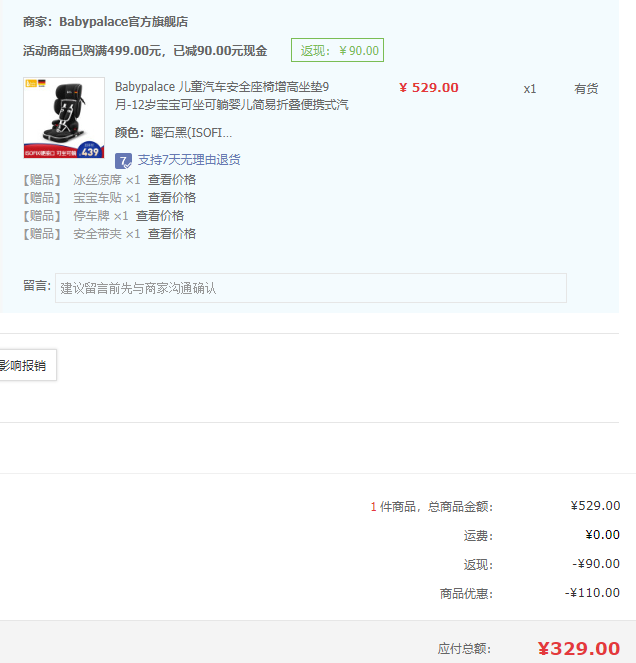View price for gift 停车牌
This screenshot has width=636, height=663.
(160, 216)
